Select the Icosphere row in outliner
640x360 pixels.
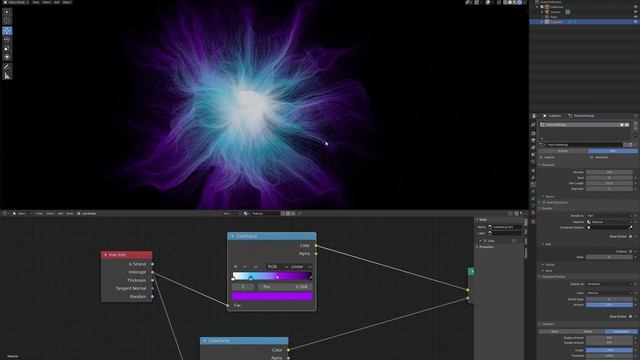(x=584, y=22)
